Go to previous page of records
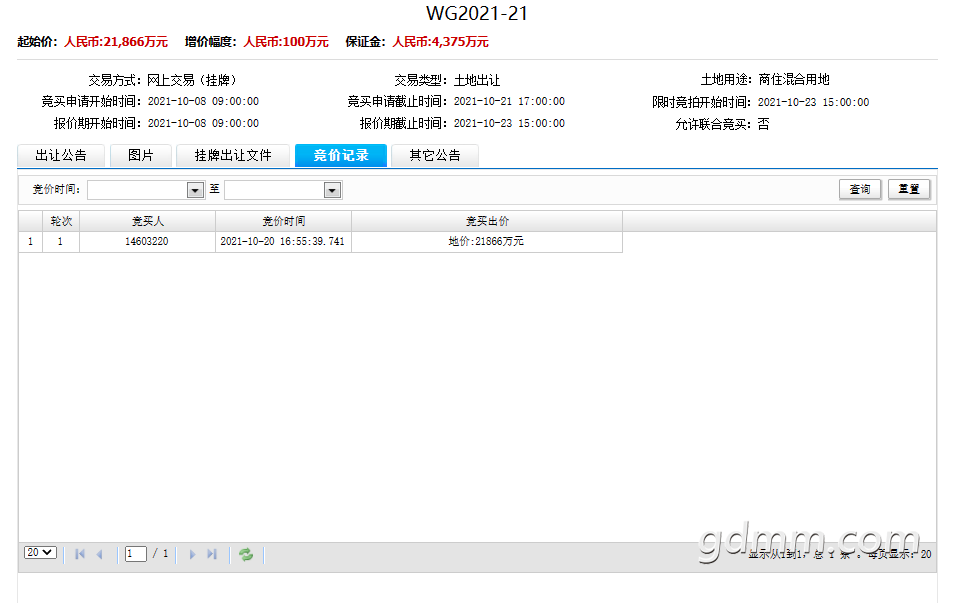The image size is (968, 603). point(100,554)
